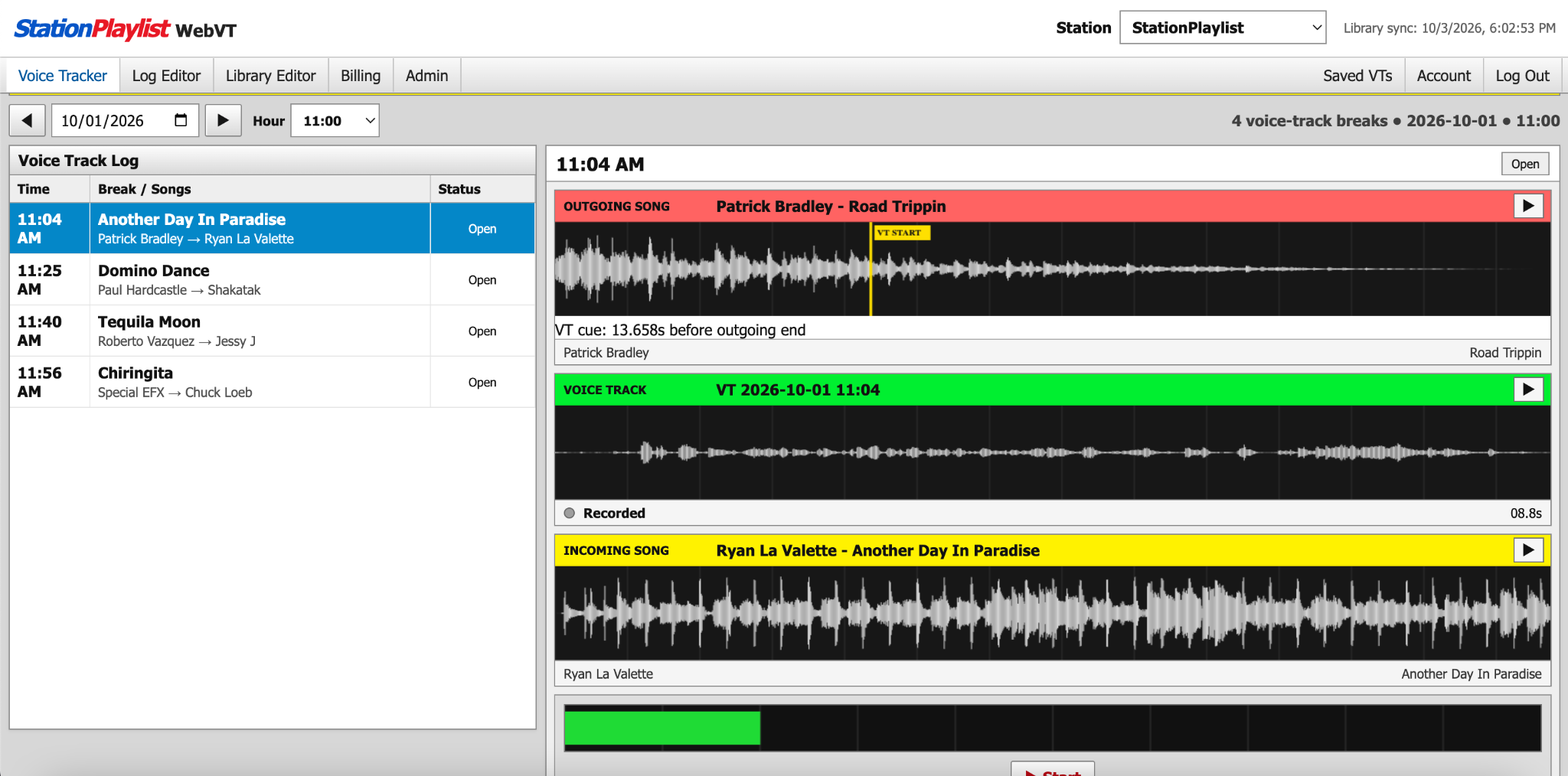Click the outgoing song waveform
1568x776 pixels.
pos(1053,269)
